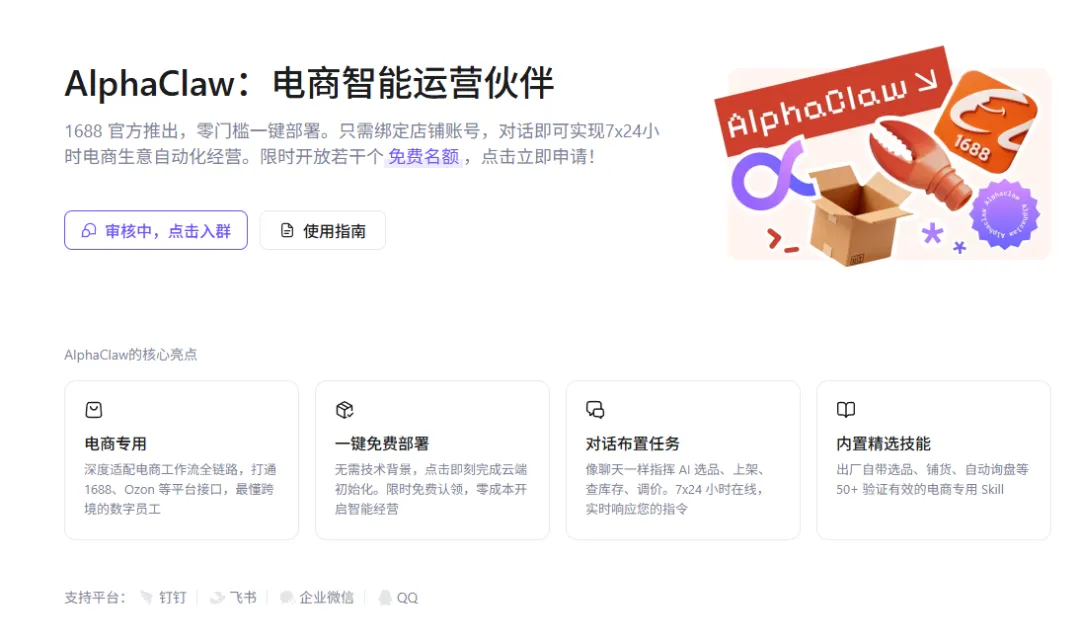
Task: Click the 免费名额 highlighted link
Action: 423,156
